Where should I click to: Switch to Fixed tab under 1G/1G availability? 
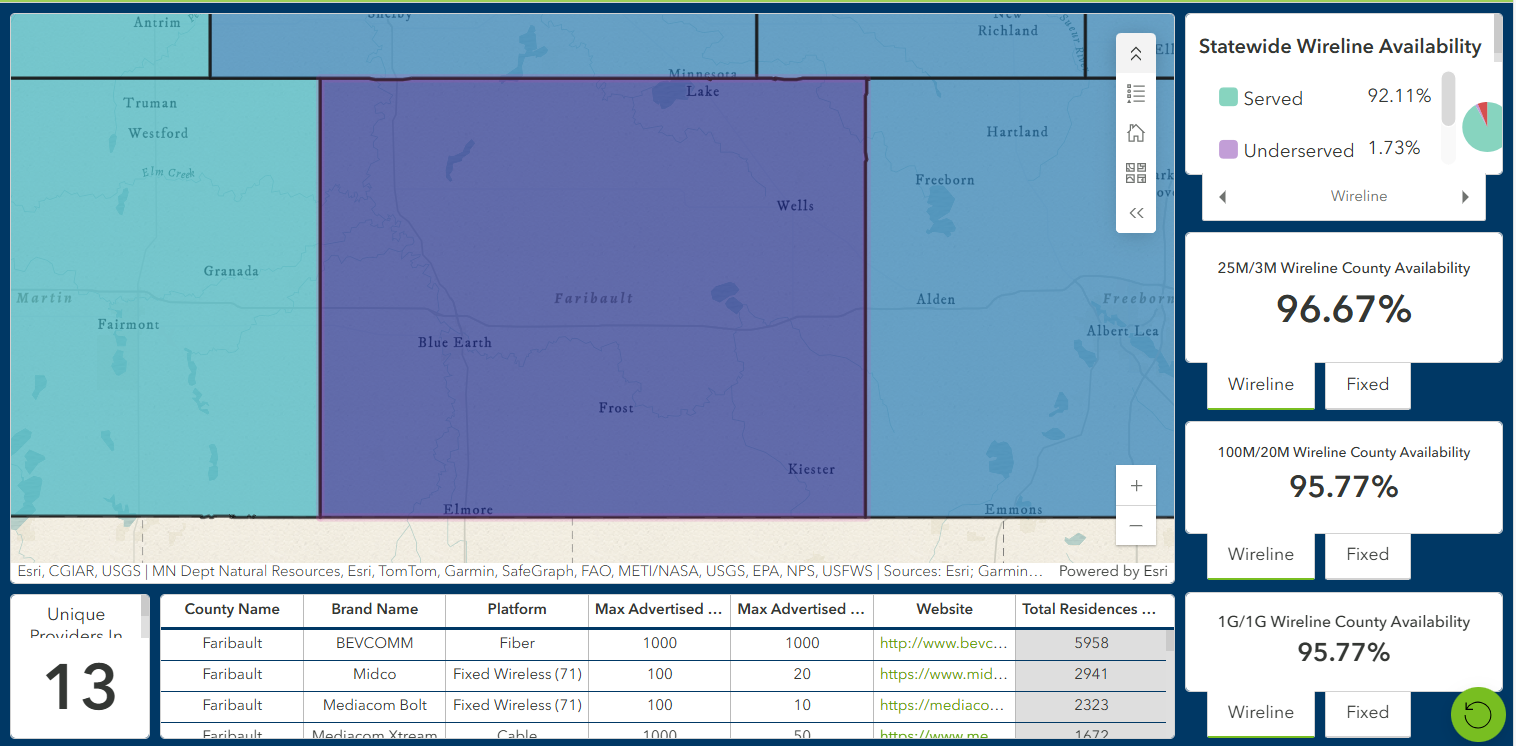click(1367, 712)
